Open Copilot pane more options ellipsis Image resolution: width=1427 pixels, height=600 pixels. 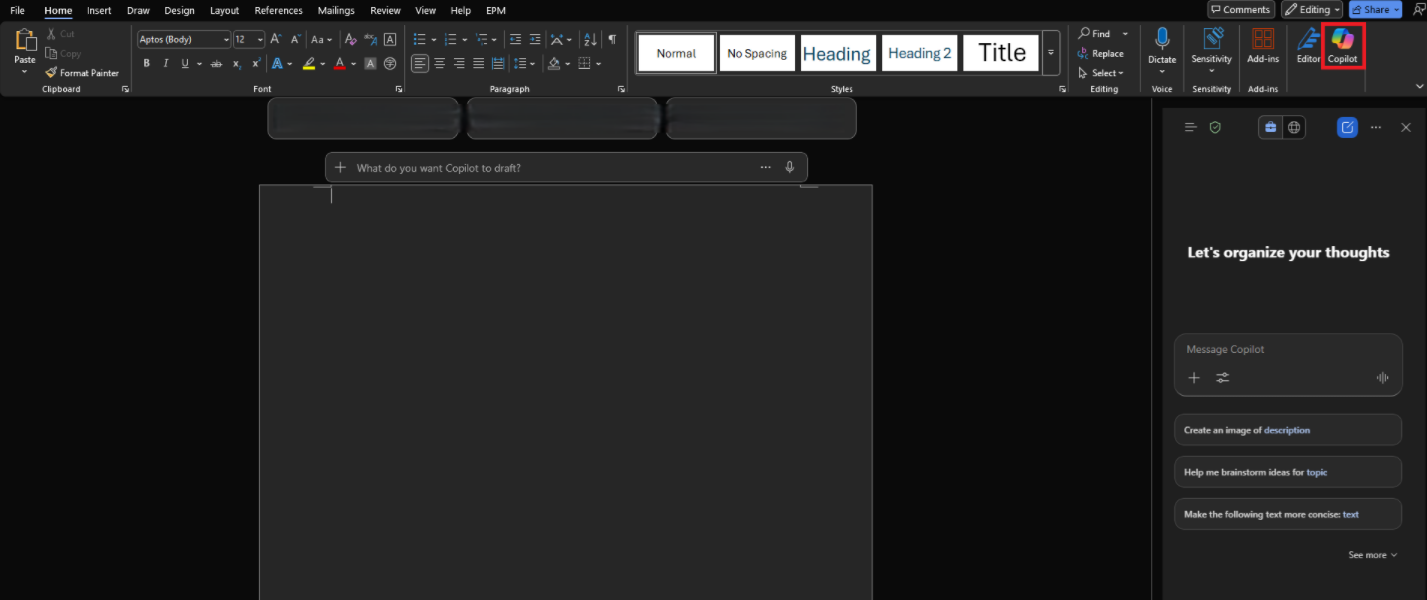1376,127
